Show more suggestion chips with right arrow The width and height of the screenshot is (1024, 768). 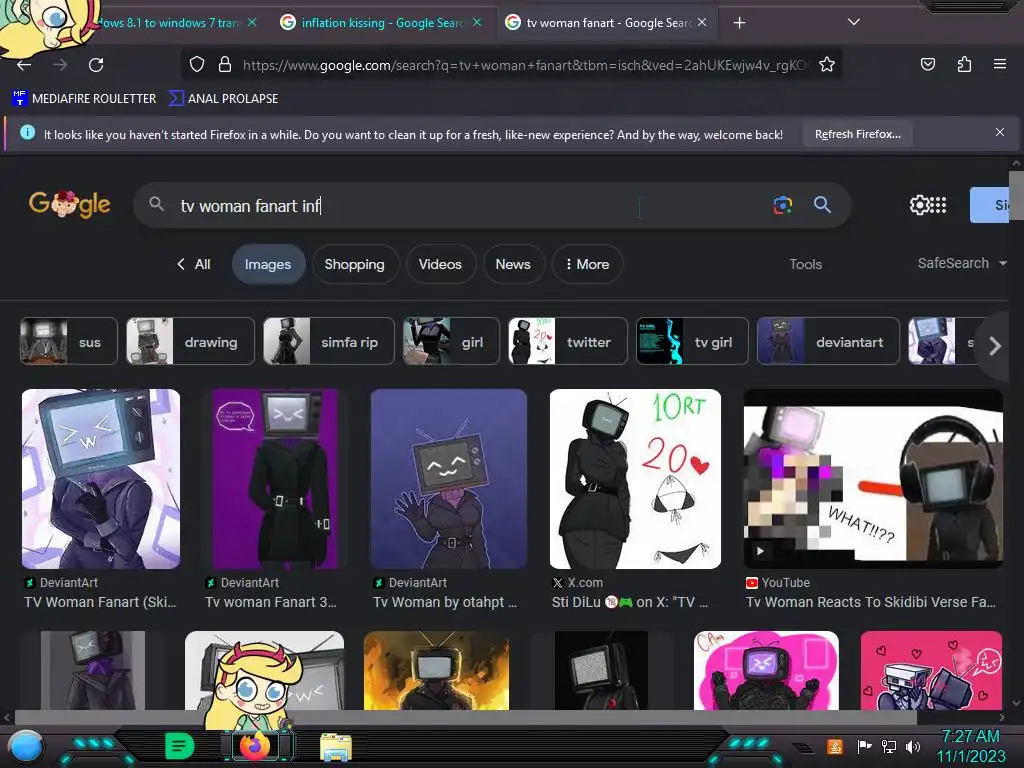995,345
